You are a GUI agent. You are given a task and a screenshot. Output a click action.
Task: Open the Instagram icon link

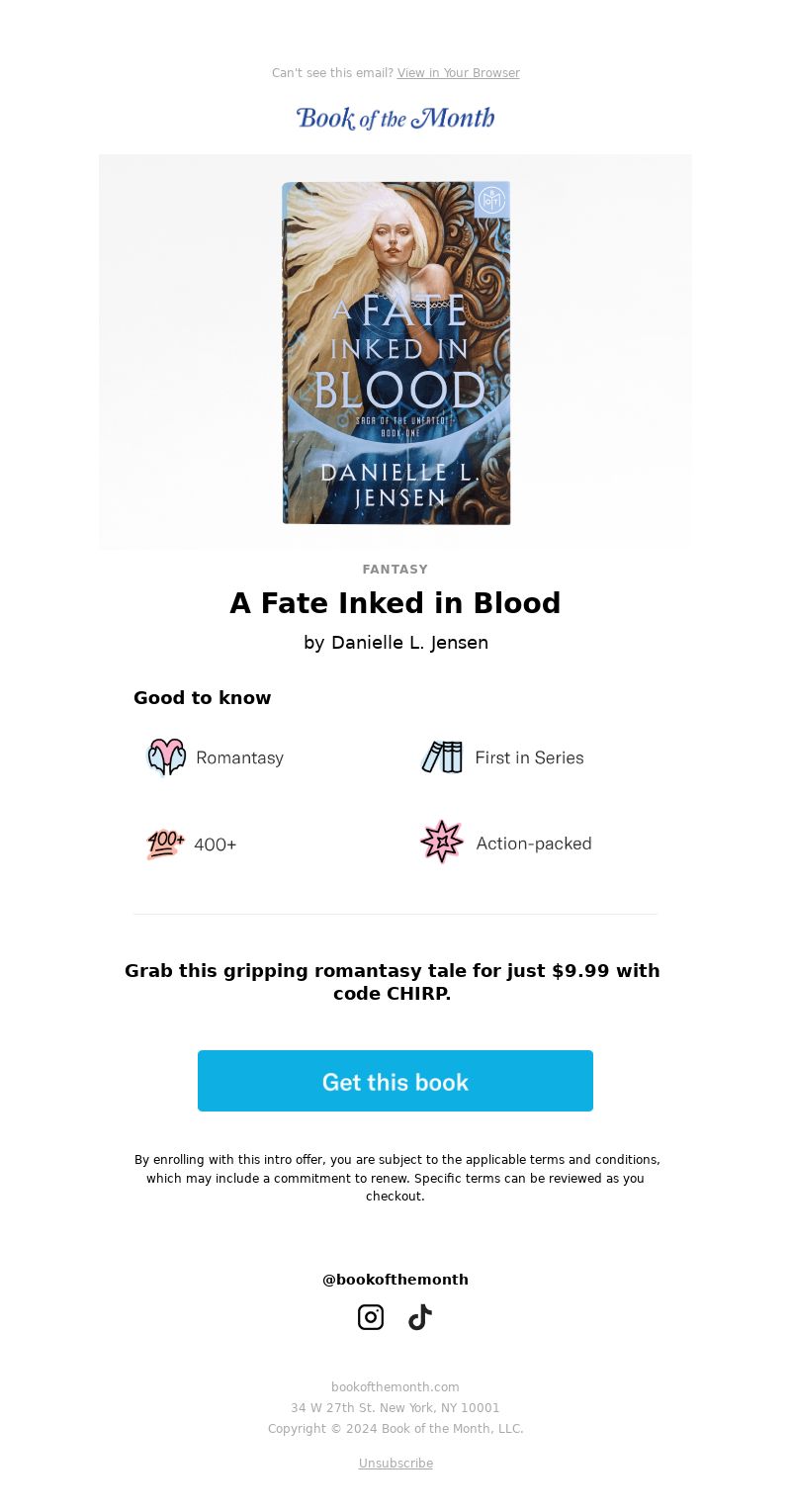click(x=371, y=1317)
